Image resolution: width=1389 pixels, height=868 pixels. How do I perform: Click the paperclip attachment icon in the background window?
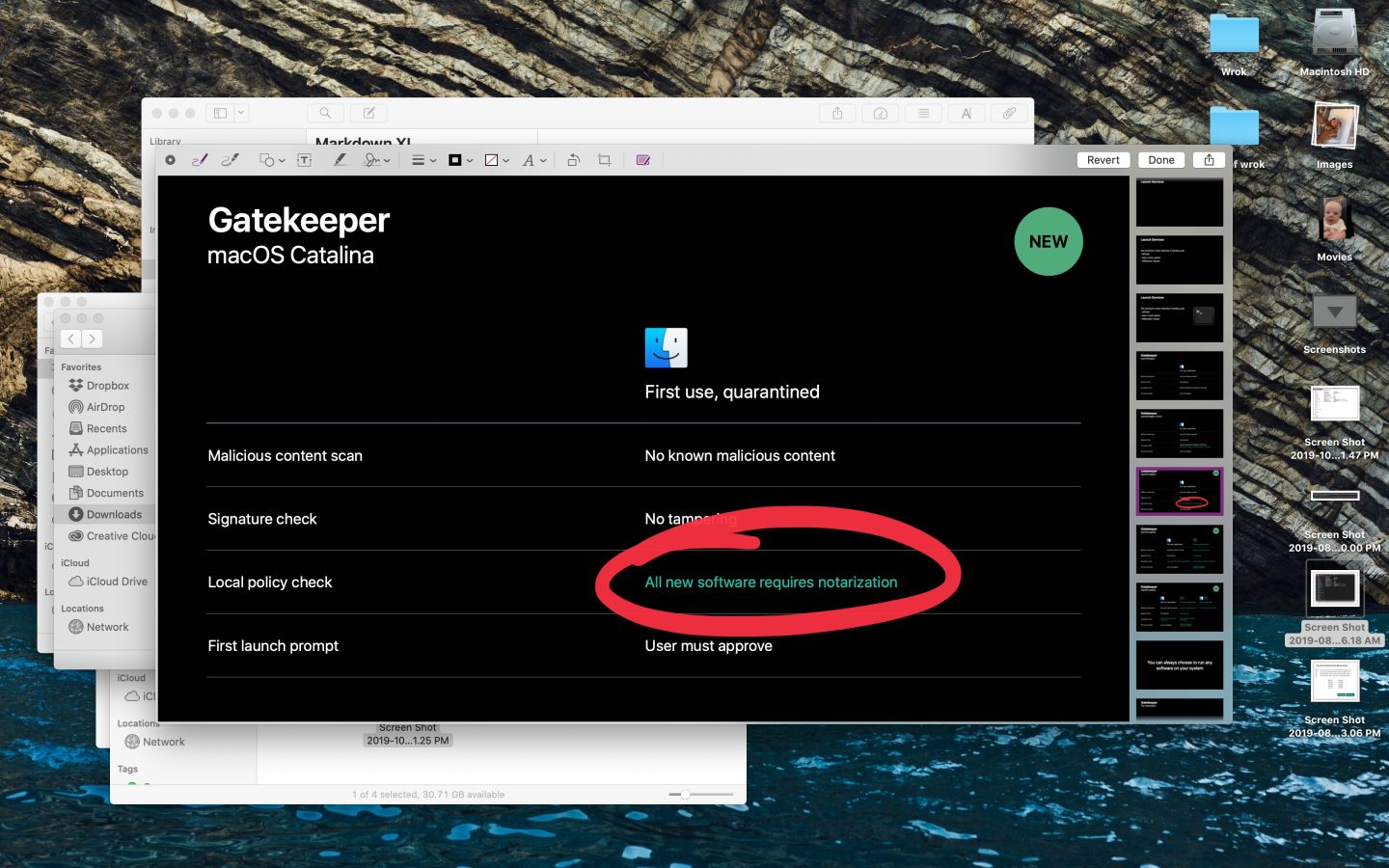[1009, 113]
